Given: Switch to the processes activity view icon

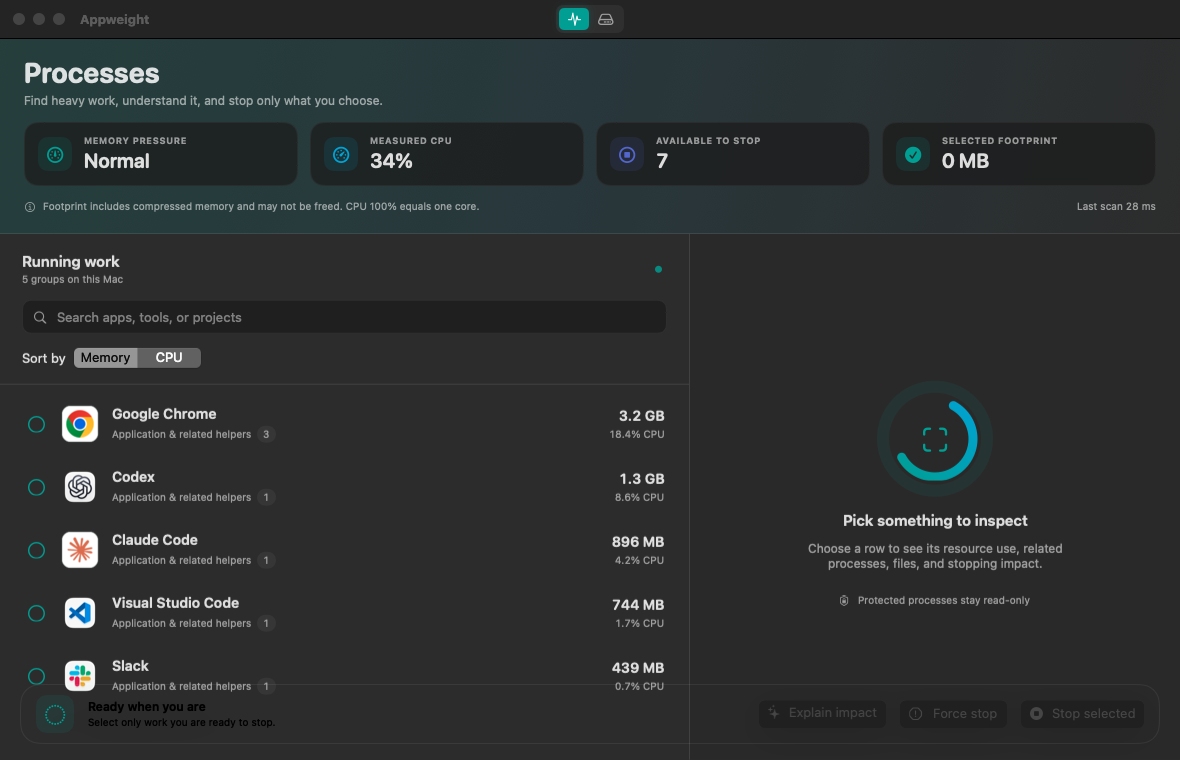Looking at the screenshot, I should pos(574,20).
